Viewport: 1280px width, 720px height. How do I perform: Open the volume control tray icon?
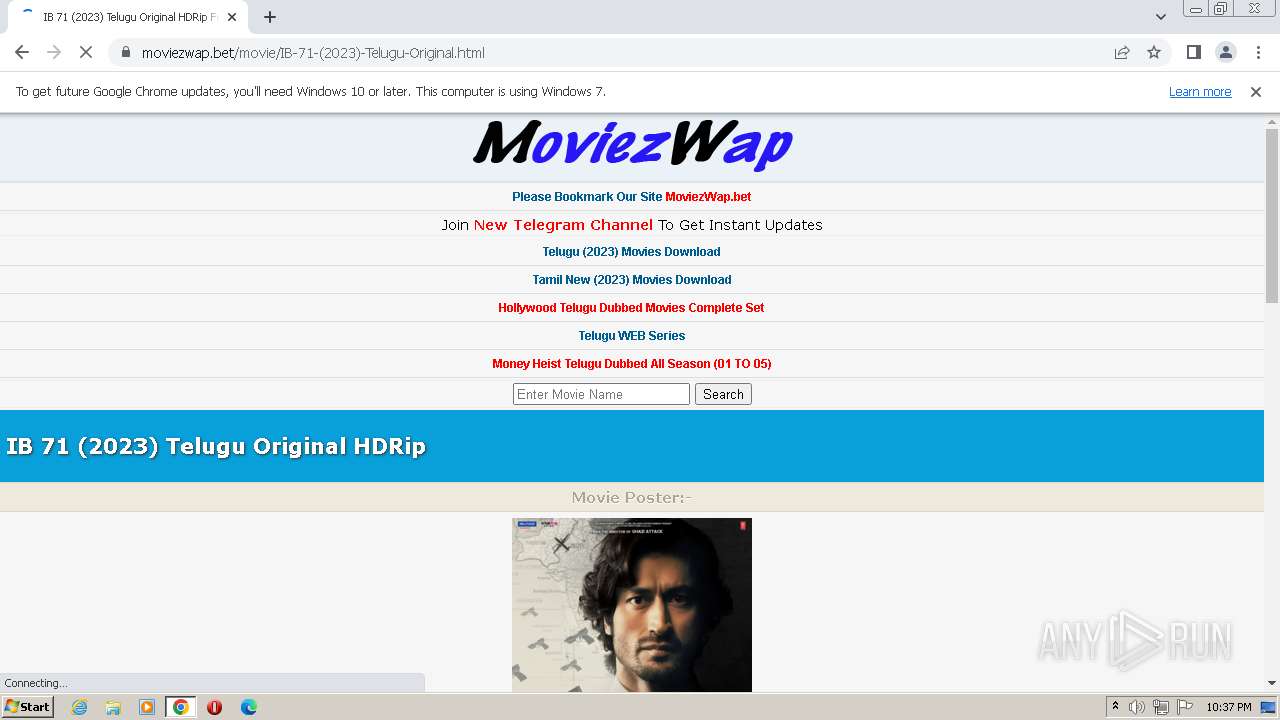point(1137,707)
